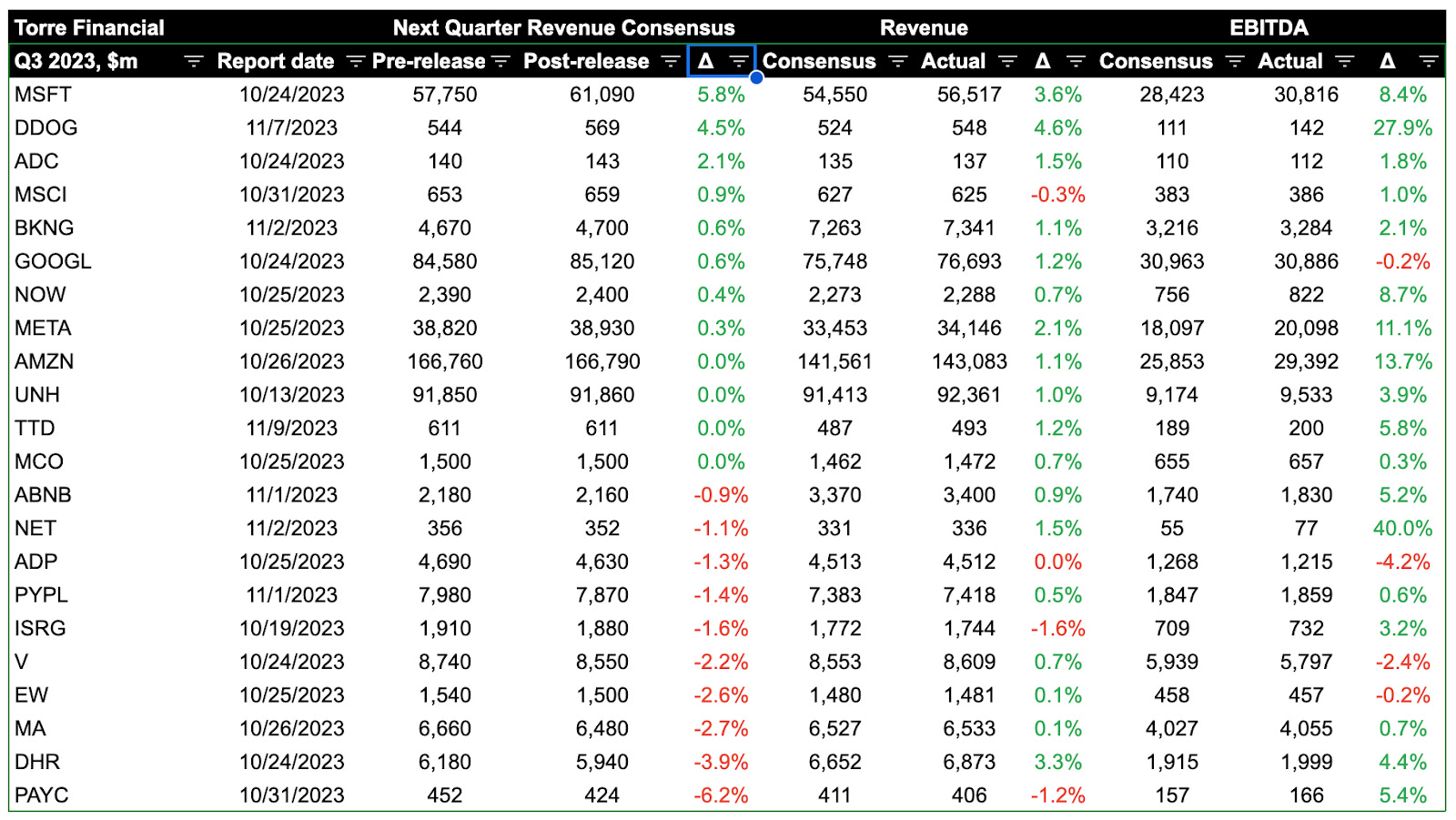Select the UNH ticker cell
Image resolution: width=1456 pixels, height=820 pixels.
click(37, 395)
